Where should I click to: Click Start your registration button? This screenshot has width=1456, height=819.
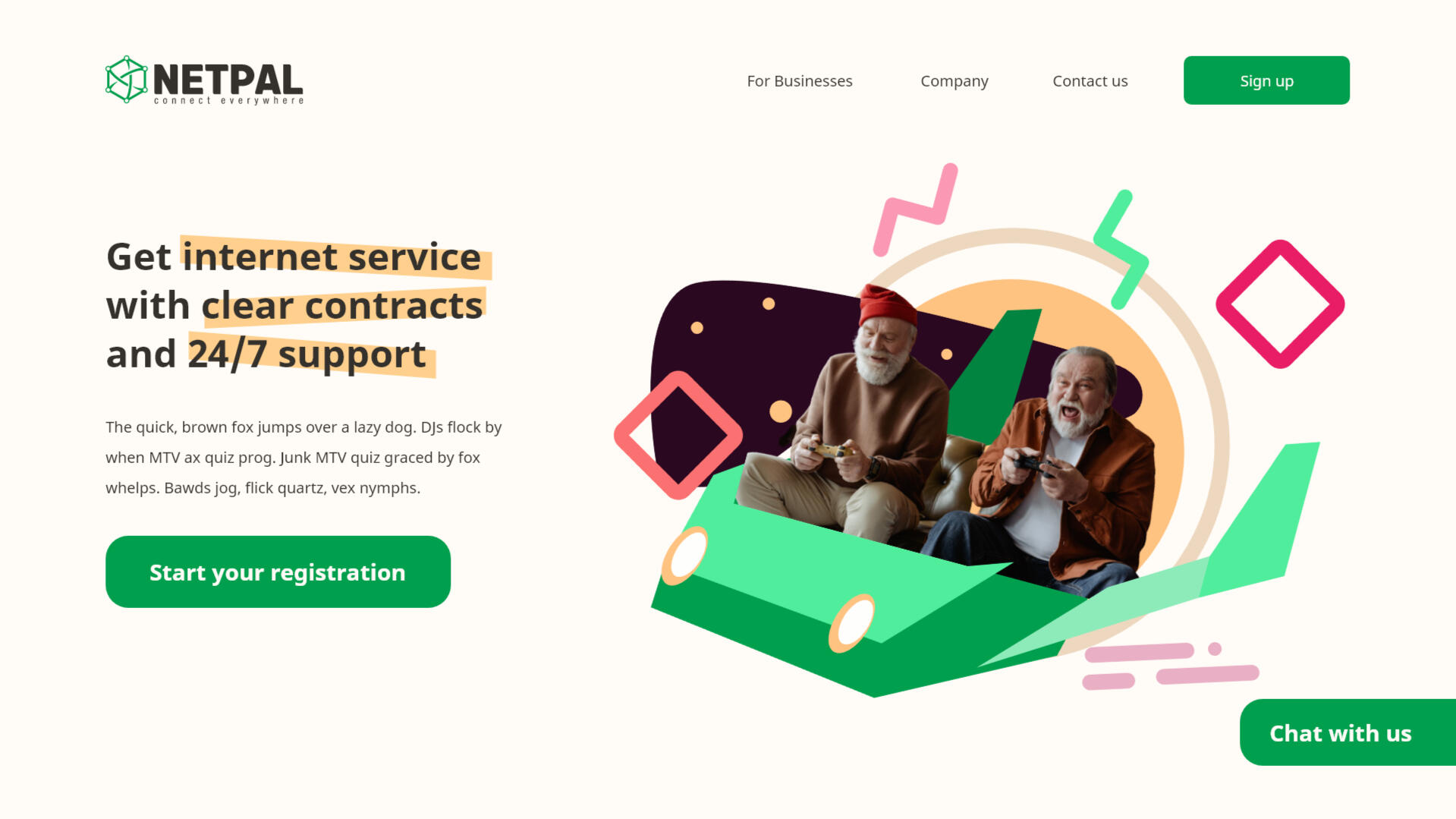coord(278,572)
